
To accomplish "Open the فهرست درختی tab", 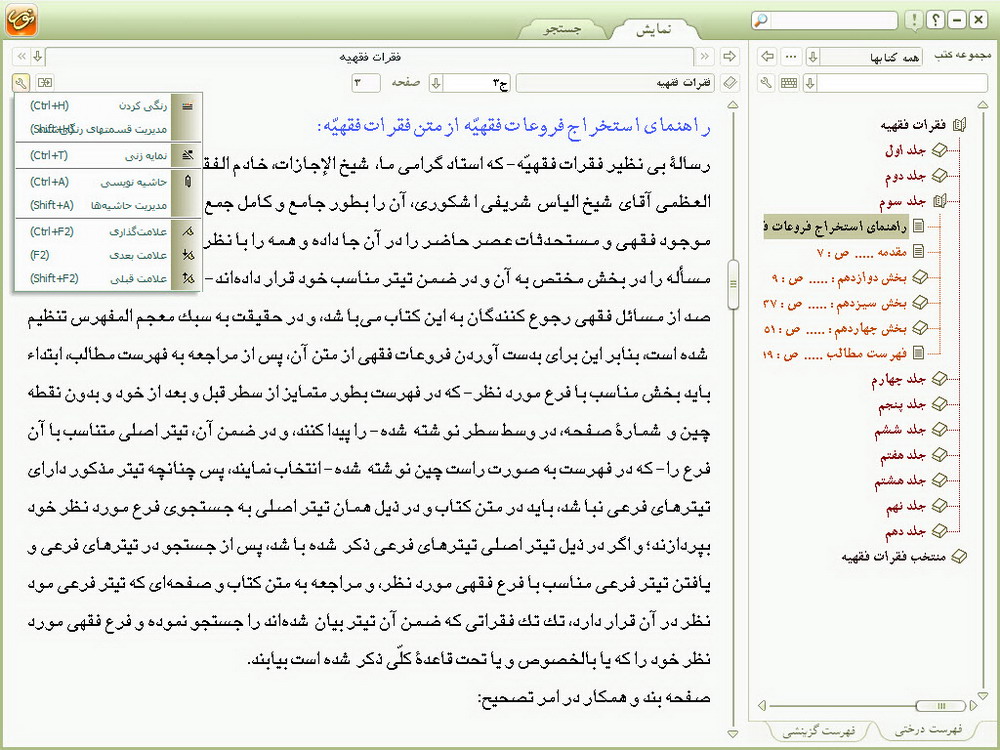I will click(929, 729).
